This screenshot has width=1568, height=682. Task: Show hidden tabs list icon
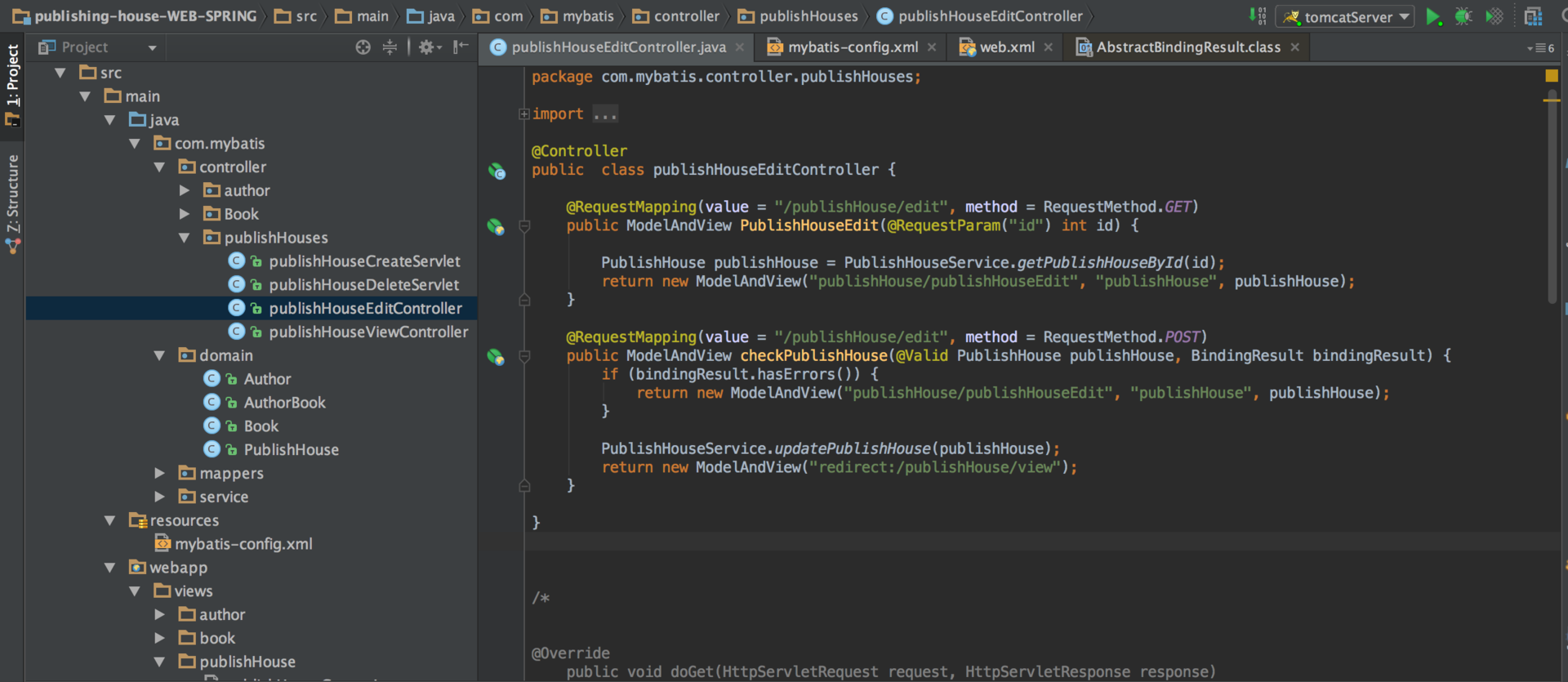[x=1540, y=48]
